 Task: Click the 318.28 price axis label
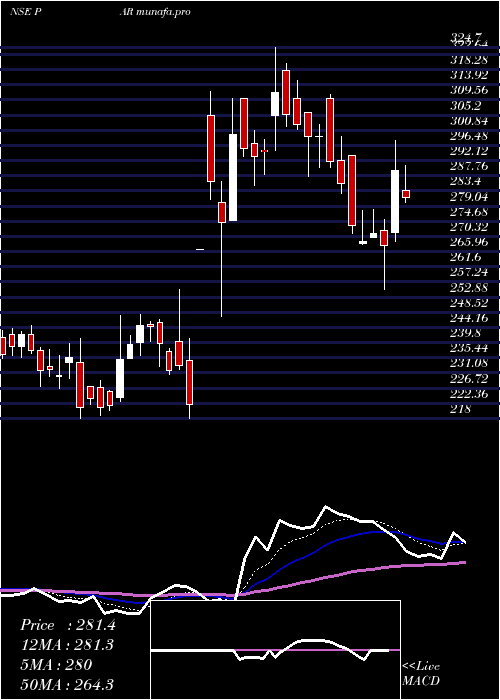point(468,59)
